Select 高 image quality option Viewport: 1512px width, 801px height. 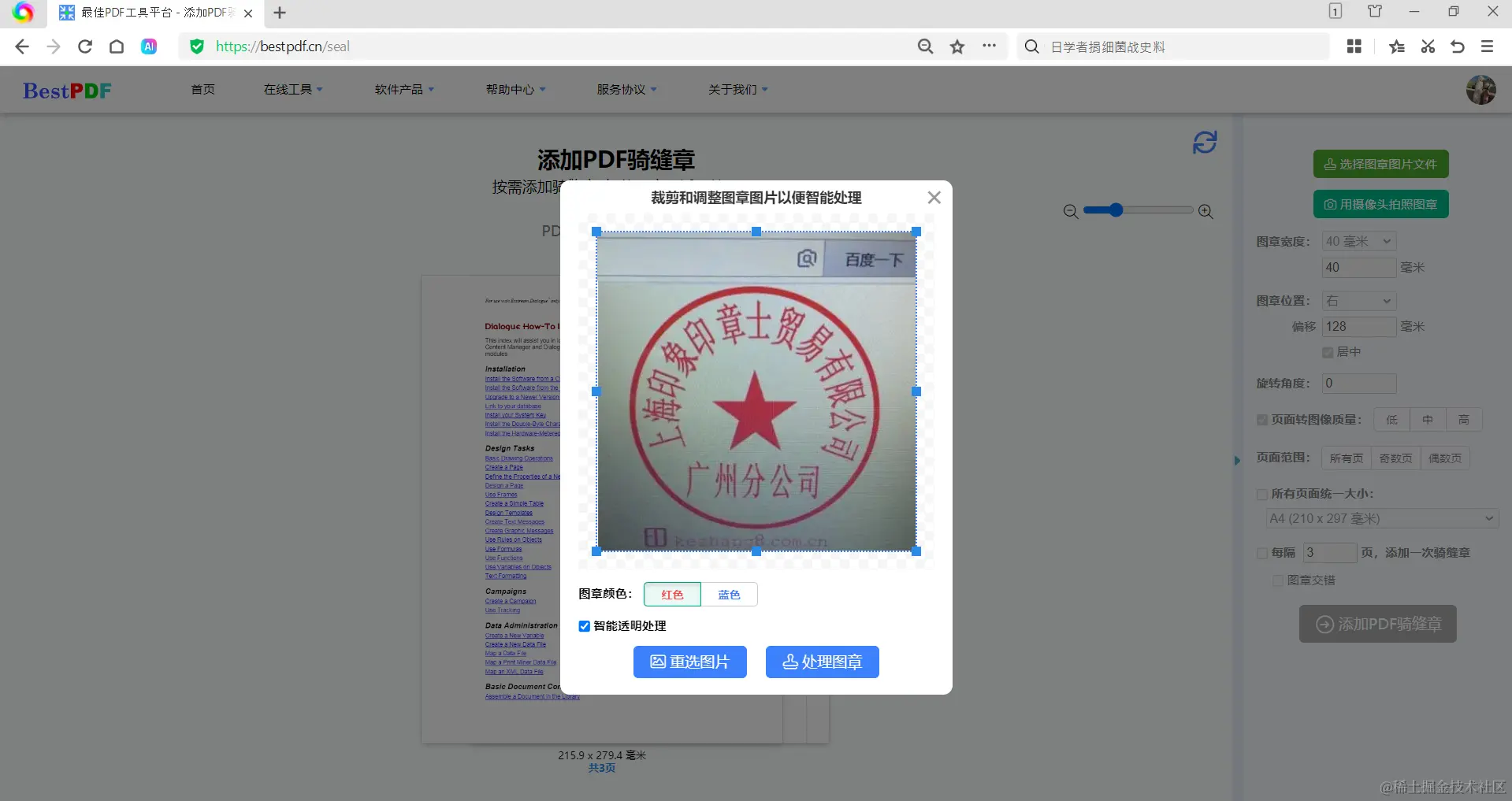1464,420
